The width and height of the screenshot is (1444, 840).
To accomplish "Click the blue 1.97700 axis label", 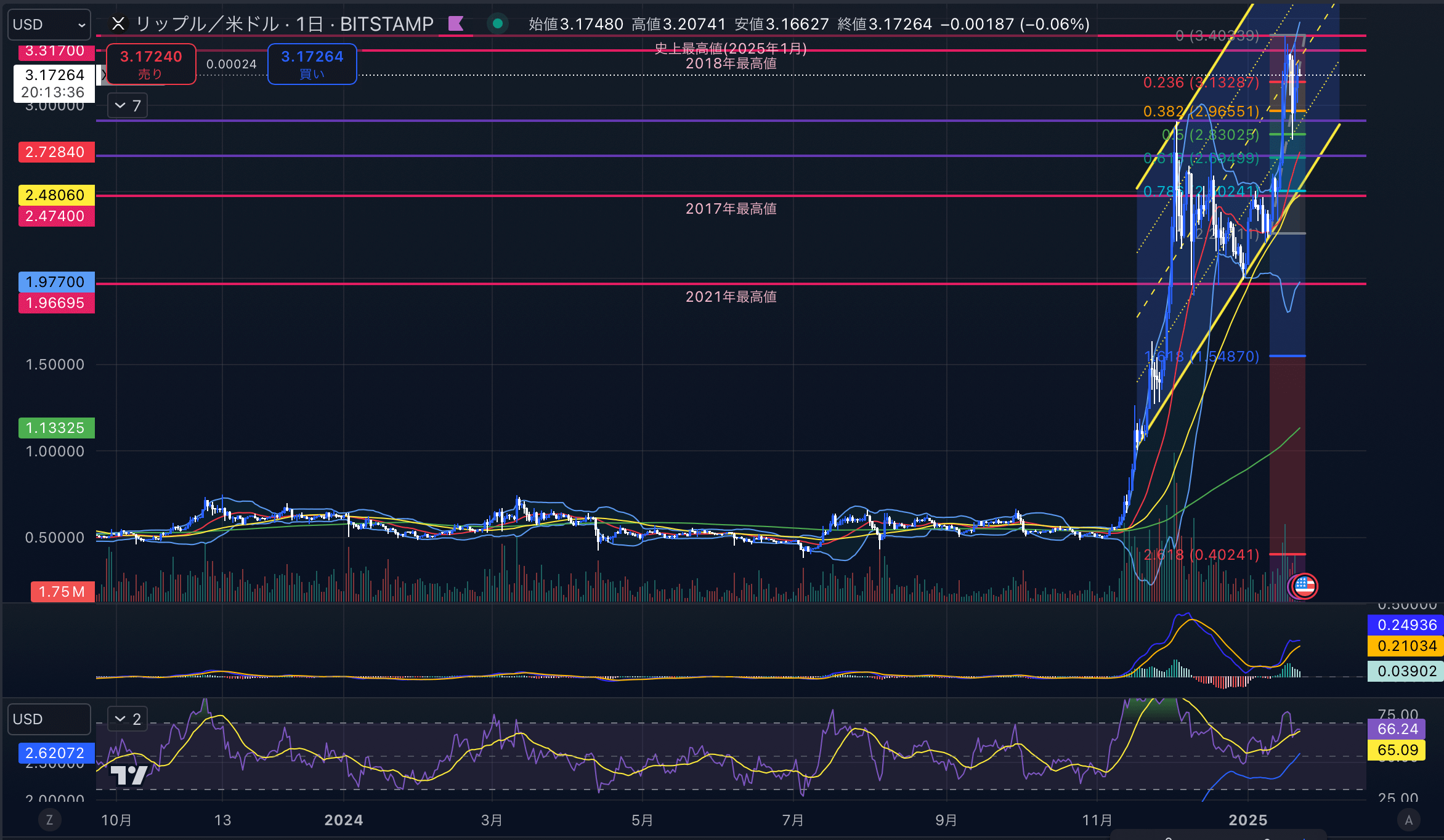I will [x=57, y=282].
